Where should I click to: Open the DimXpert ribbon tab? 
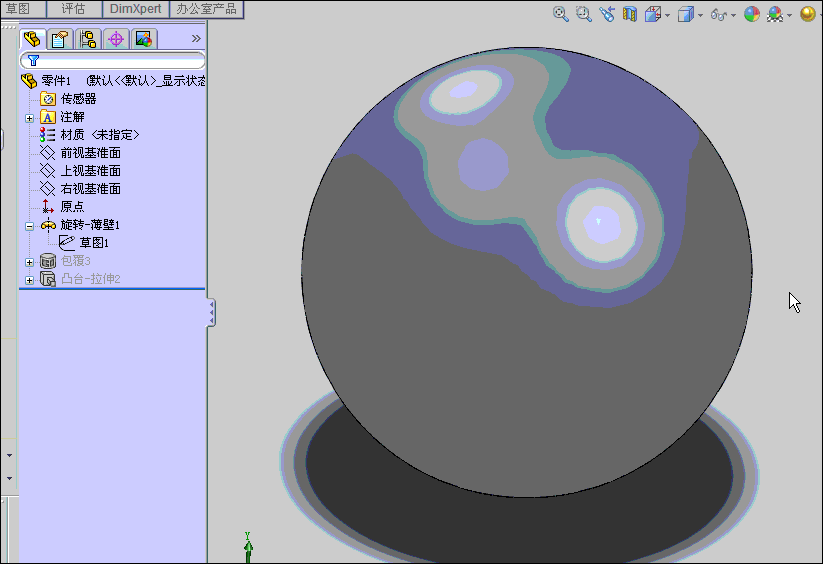(135, 9)
